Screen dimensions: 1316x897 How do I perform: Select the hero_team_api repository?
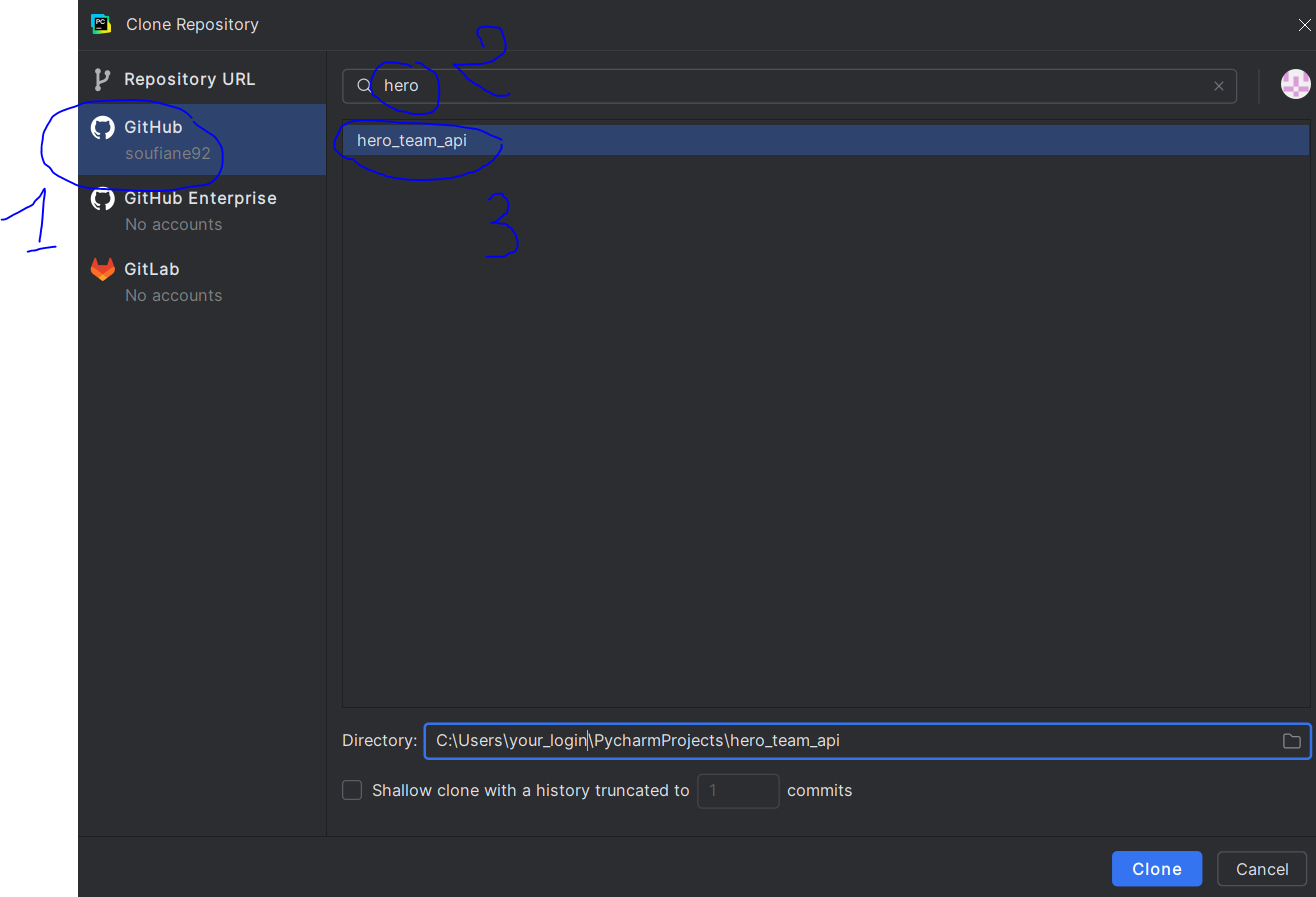click(x=825, y=141)
